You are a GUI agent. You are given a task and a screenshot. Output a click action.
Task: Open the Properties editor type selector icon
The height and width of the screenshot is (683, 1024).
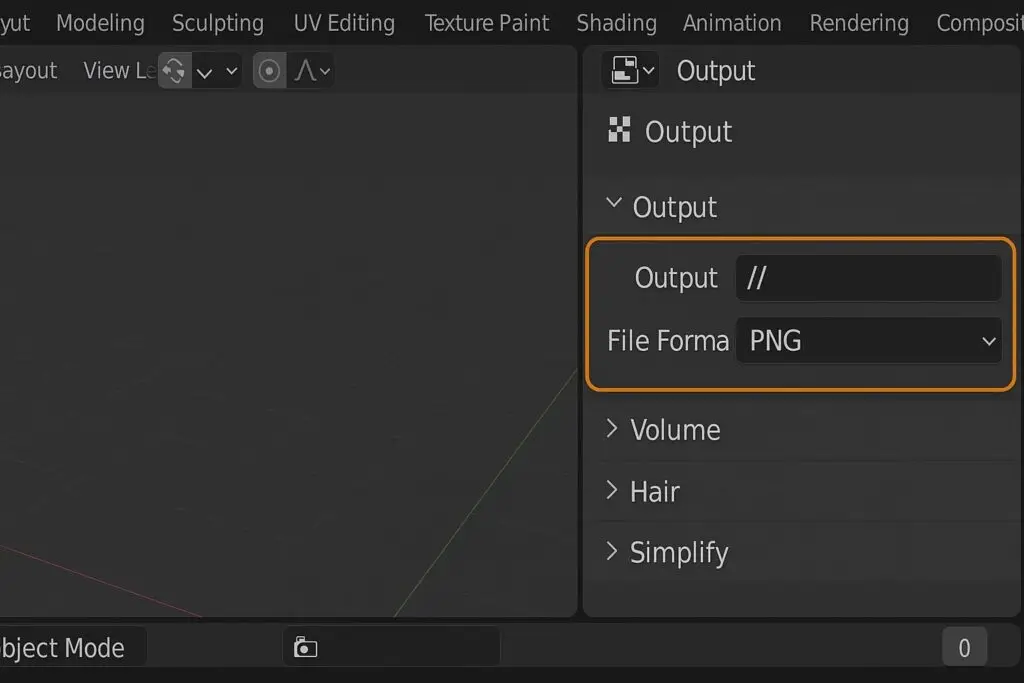click(x=631, y=71)
